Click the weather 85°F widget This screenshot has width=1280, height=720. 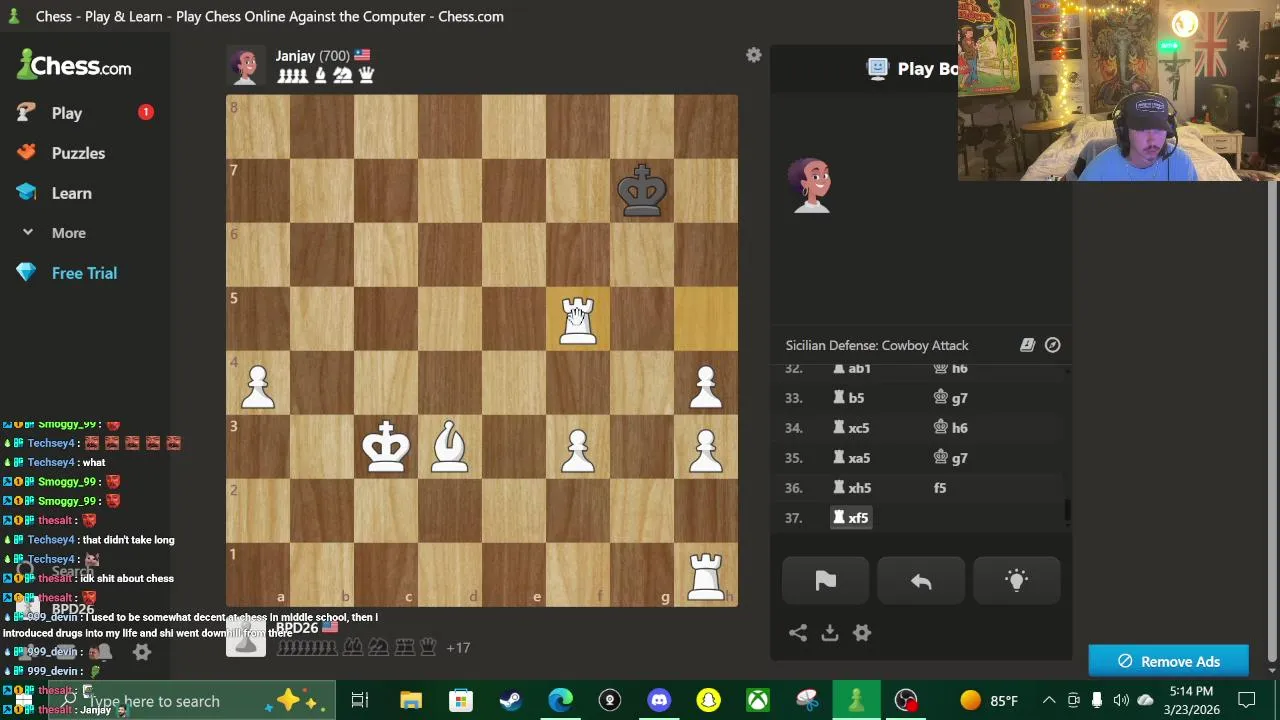988,700
